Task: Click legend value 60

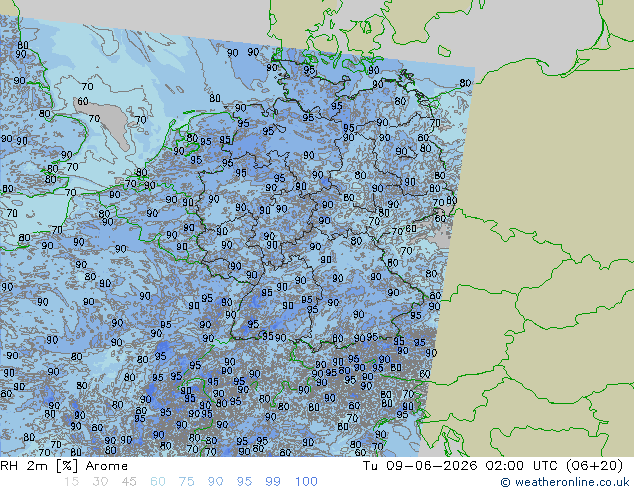Action: tap(158, 482)
